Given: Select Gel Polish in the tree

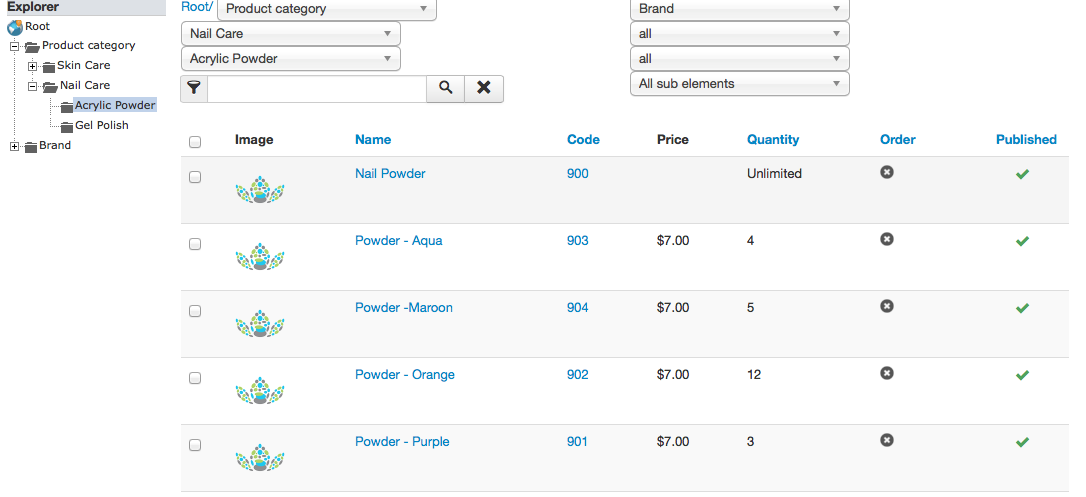Looking at the screenshot, I should coord(102,125).
